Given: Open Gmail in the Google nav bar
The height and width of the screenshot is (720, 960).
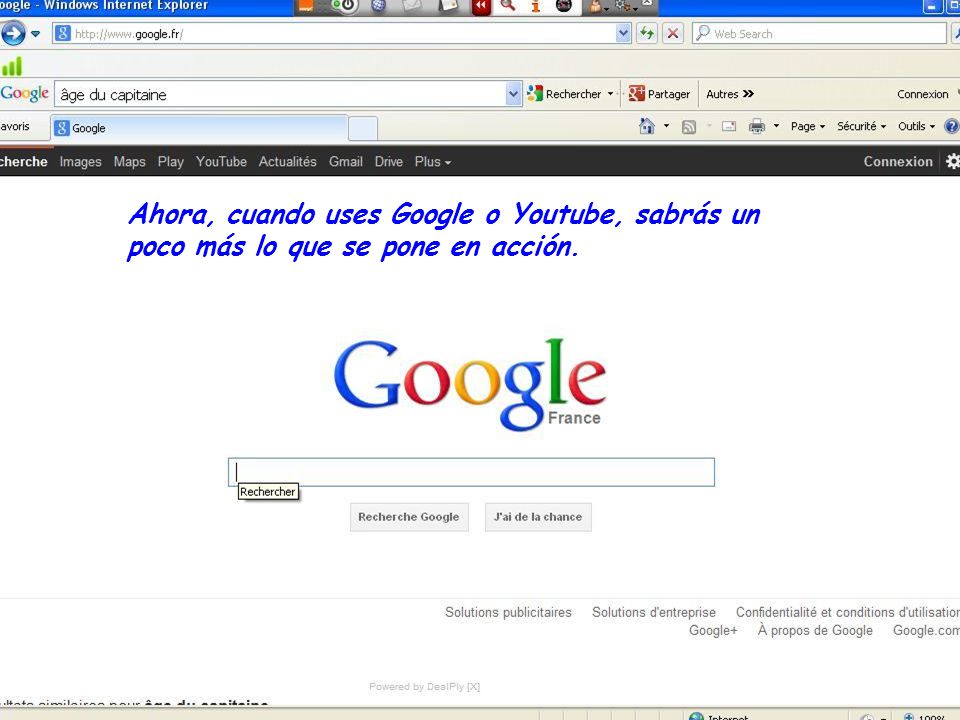Looking at the screenshot, I should coord(346,162).
